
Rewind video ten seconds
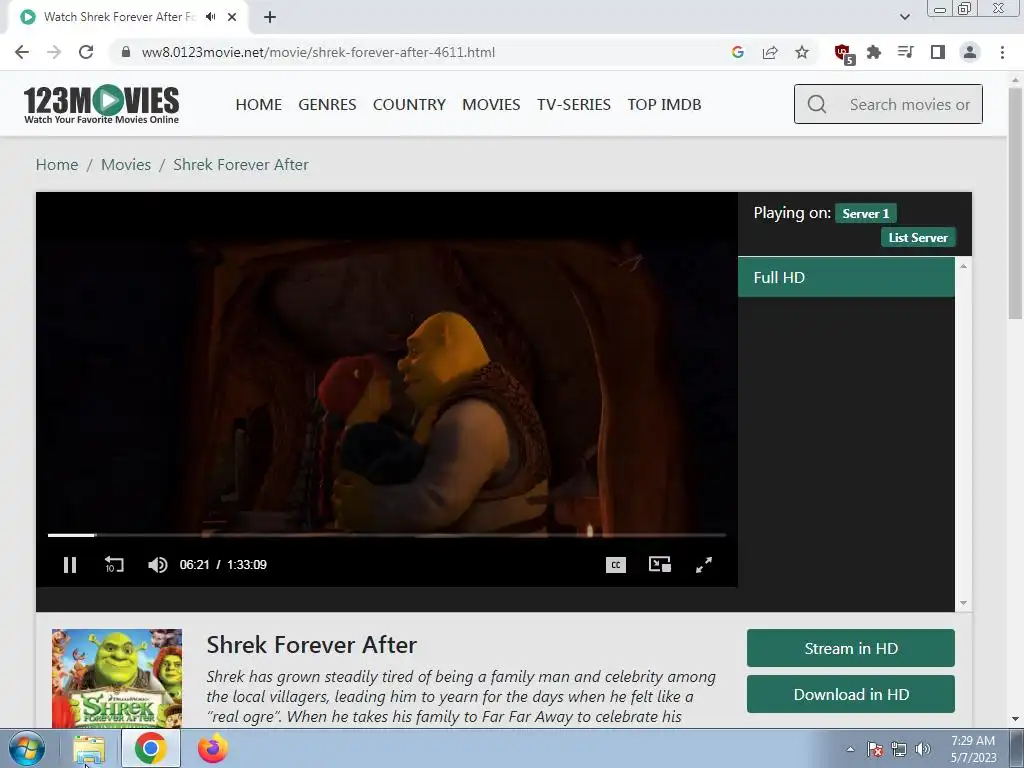tap(114, 565)
